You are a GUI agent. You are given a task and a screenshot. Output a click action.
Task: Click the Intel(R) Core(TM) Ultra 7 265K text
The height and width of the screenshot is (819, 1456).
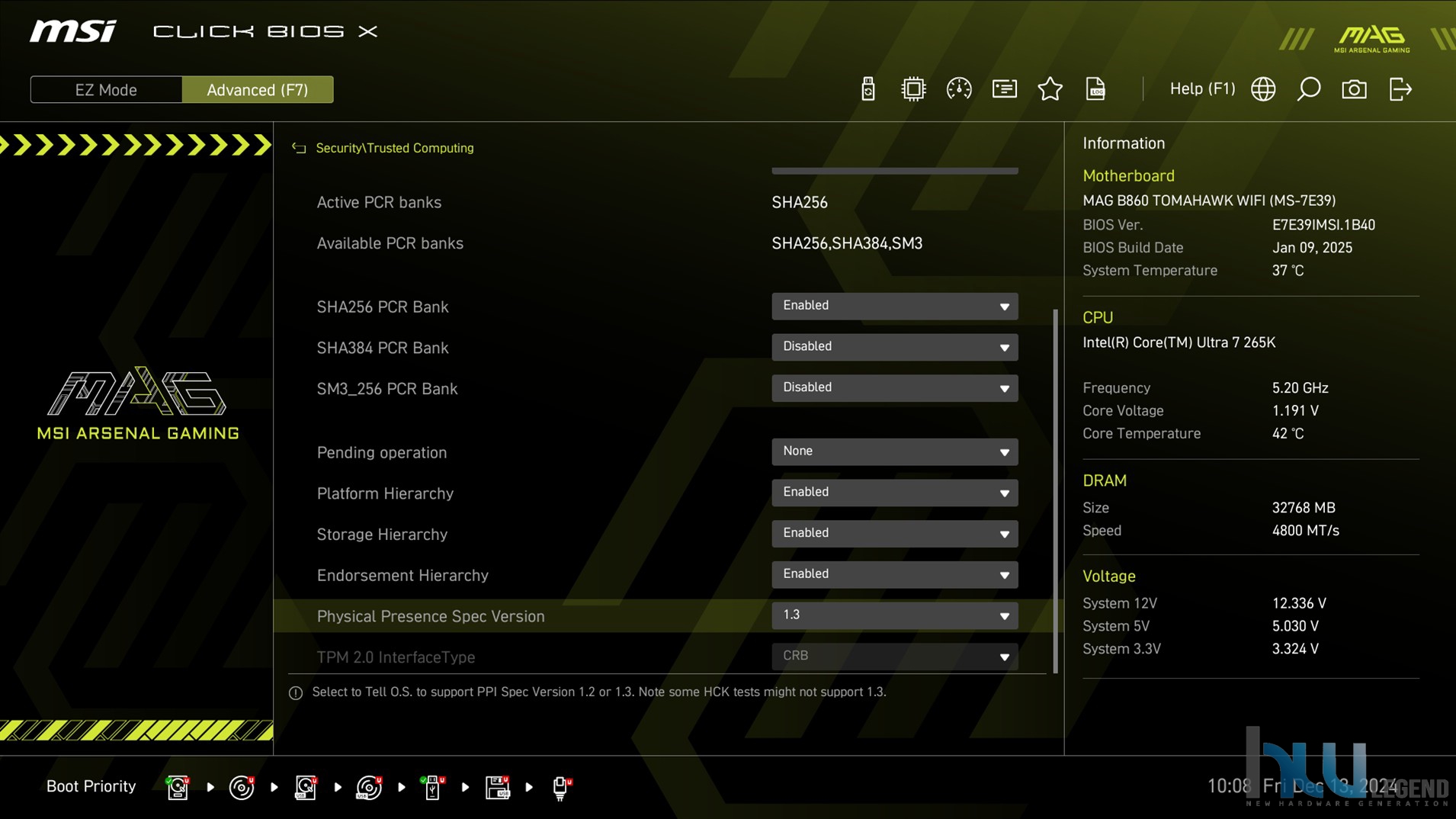tap(1179, 342)
